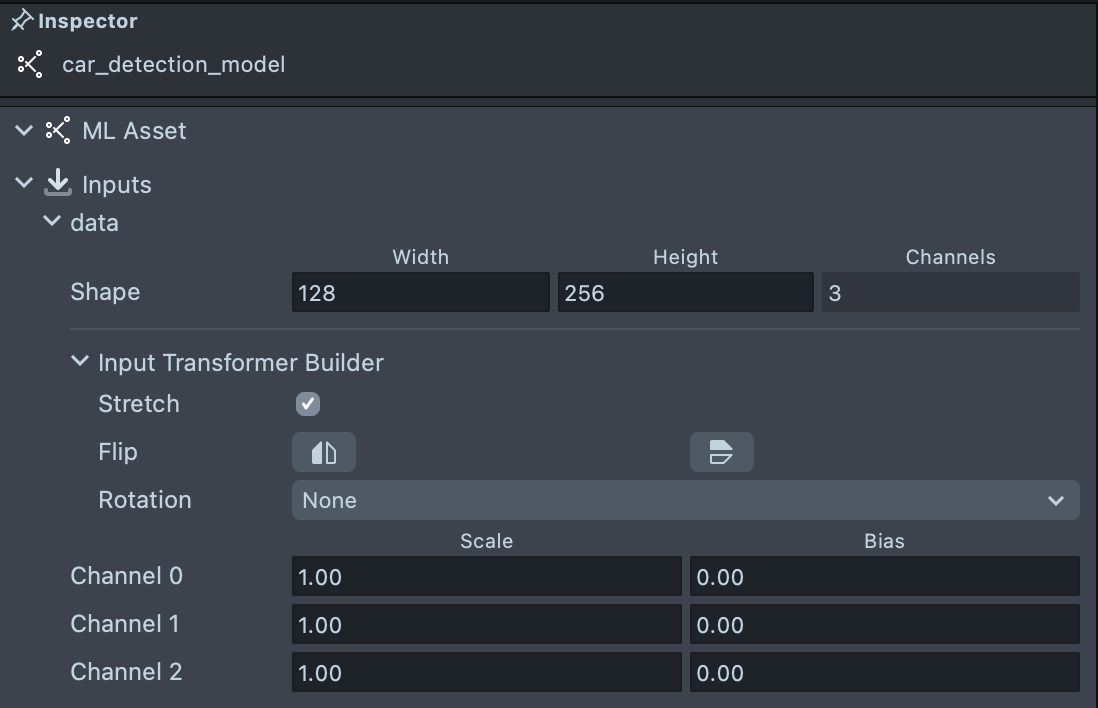Collapse the data input group
The width and height of the screenshot is (1098, 708).
tap(52, 222)
